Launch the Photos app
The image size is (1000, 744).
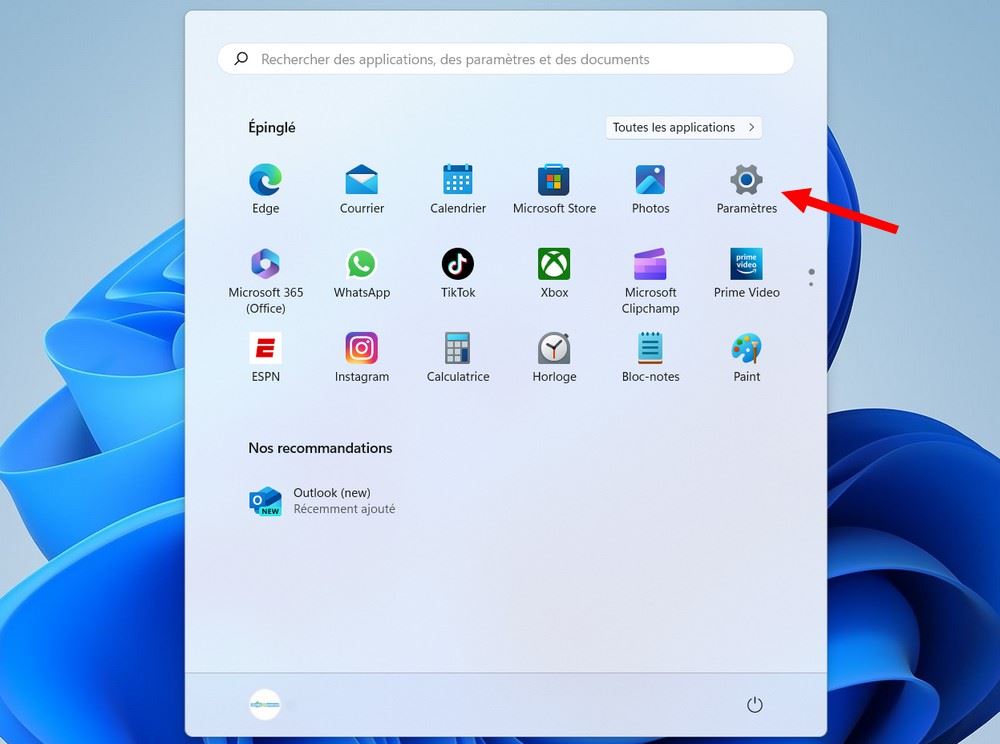click(651, 189)
